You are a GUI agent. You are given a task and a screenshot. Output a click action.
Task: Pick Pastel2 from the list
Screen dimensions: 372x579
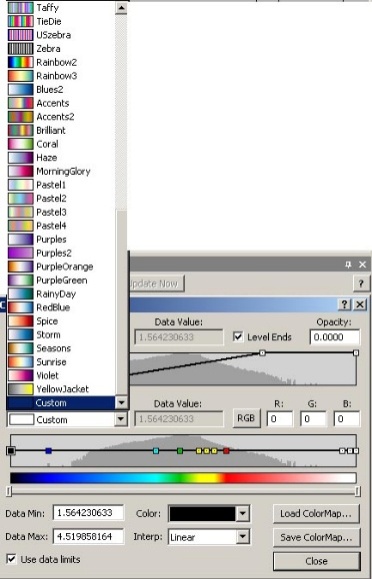point(61,199)
